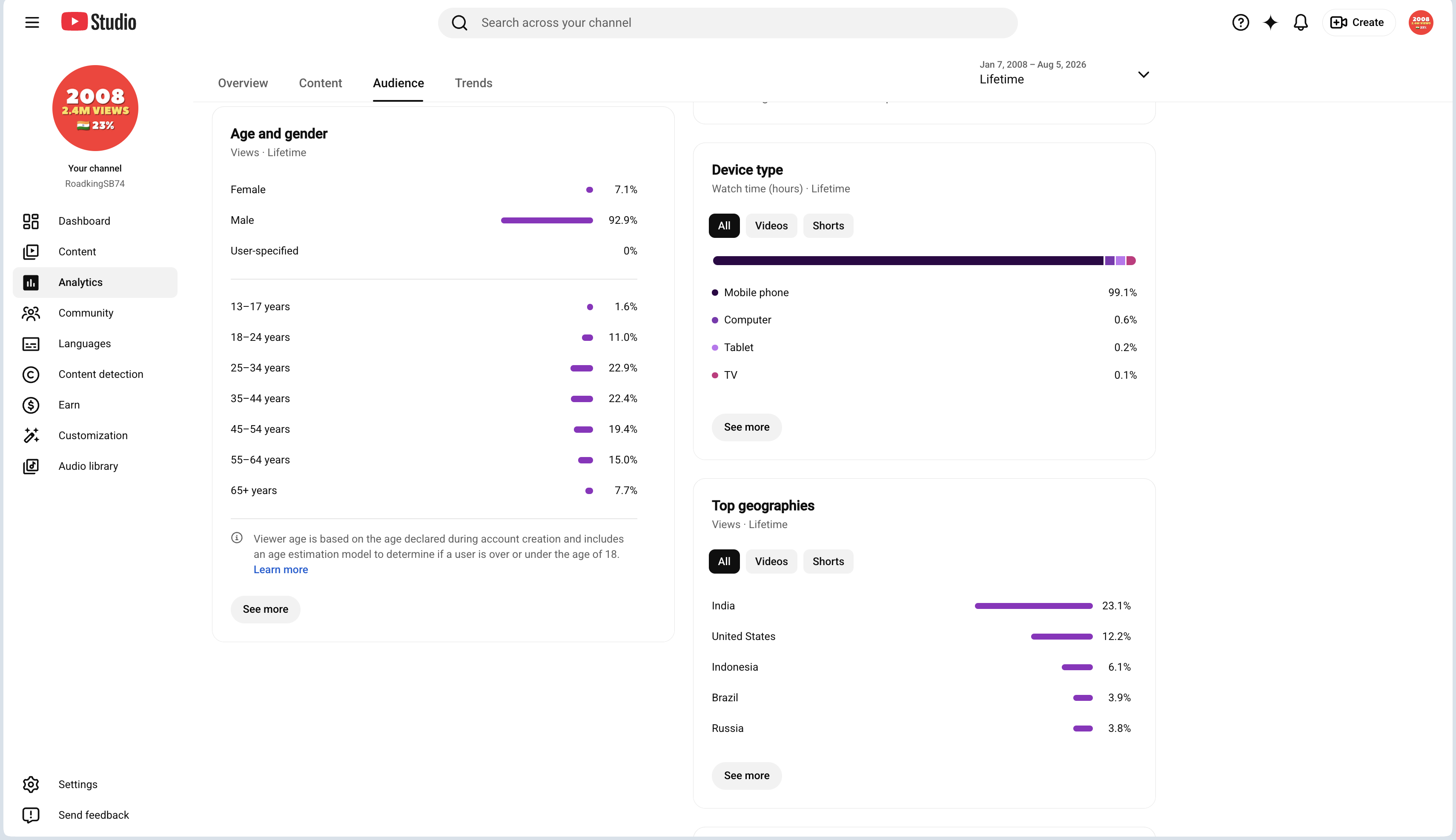Select All filter in Top geographies

point(724,561)
